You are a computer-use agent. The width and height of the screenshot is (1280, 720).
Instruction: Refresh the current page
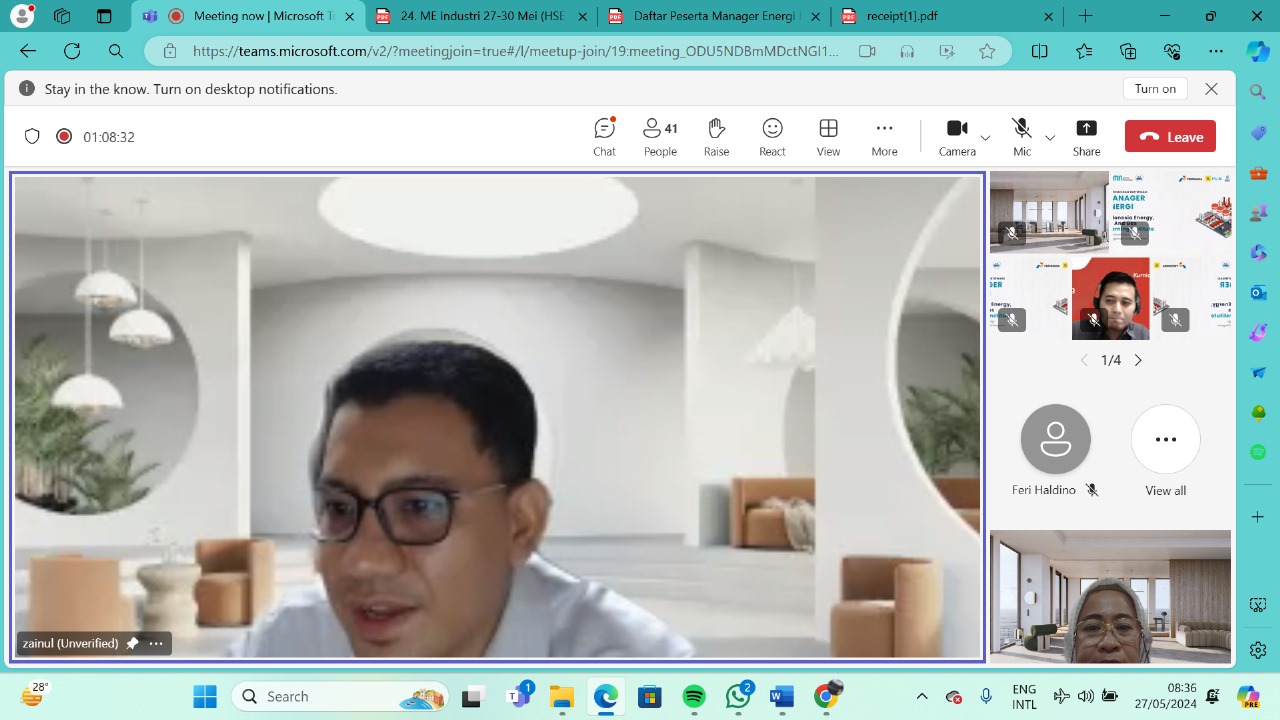coord(72,51)
